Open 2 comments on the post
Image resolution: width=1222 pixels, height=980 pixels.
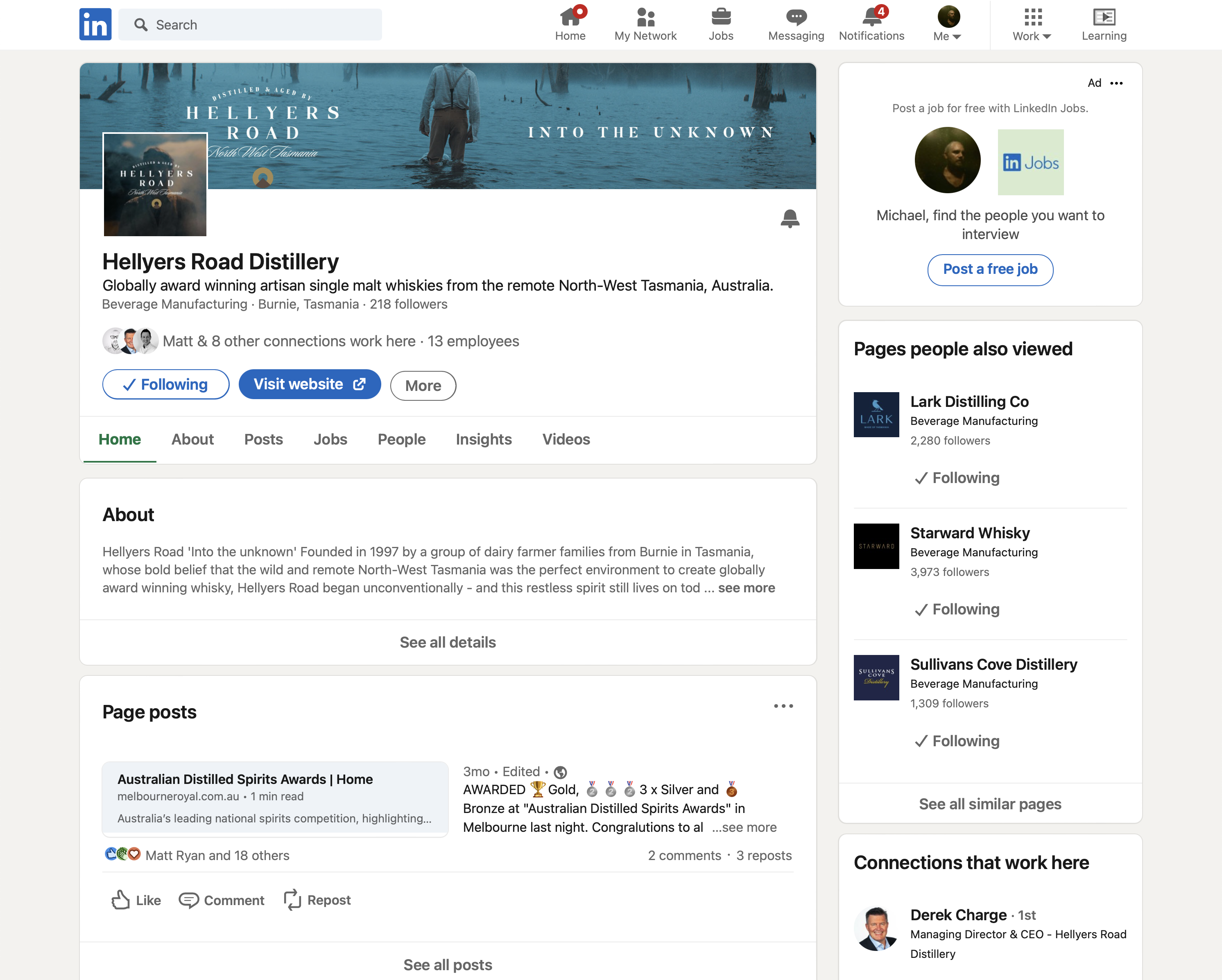point(684,856)
